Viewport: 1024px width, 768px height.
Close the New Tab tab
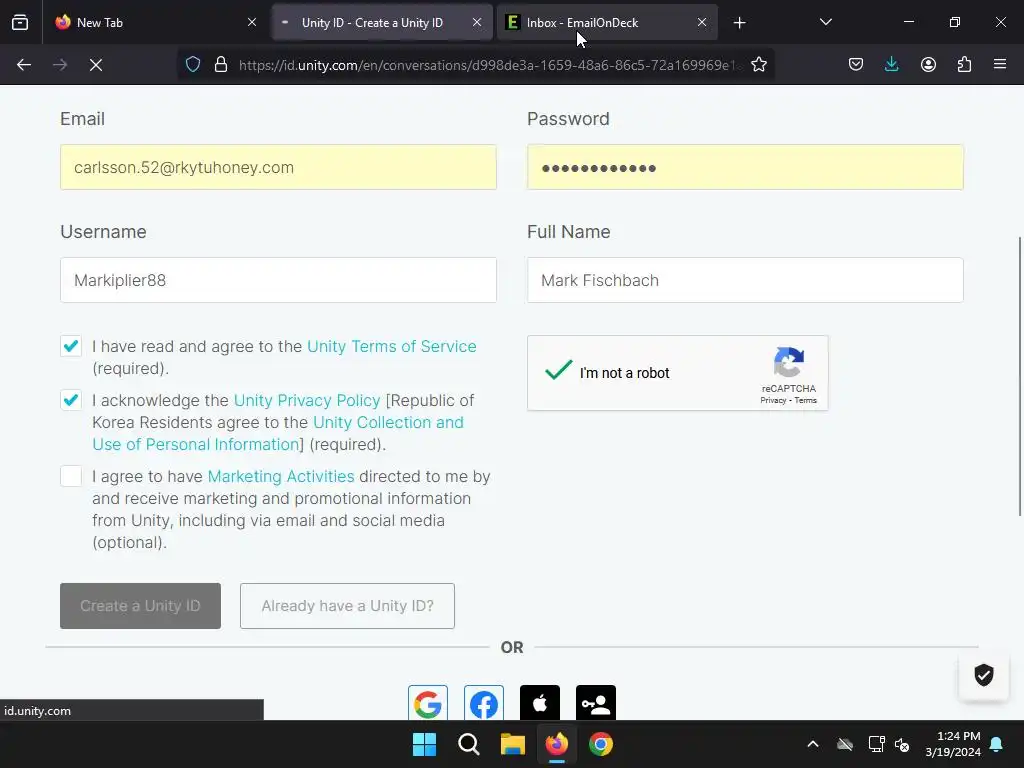pyautogui.click(x=252, y=23)
